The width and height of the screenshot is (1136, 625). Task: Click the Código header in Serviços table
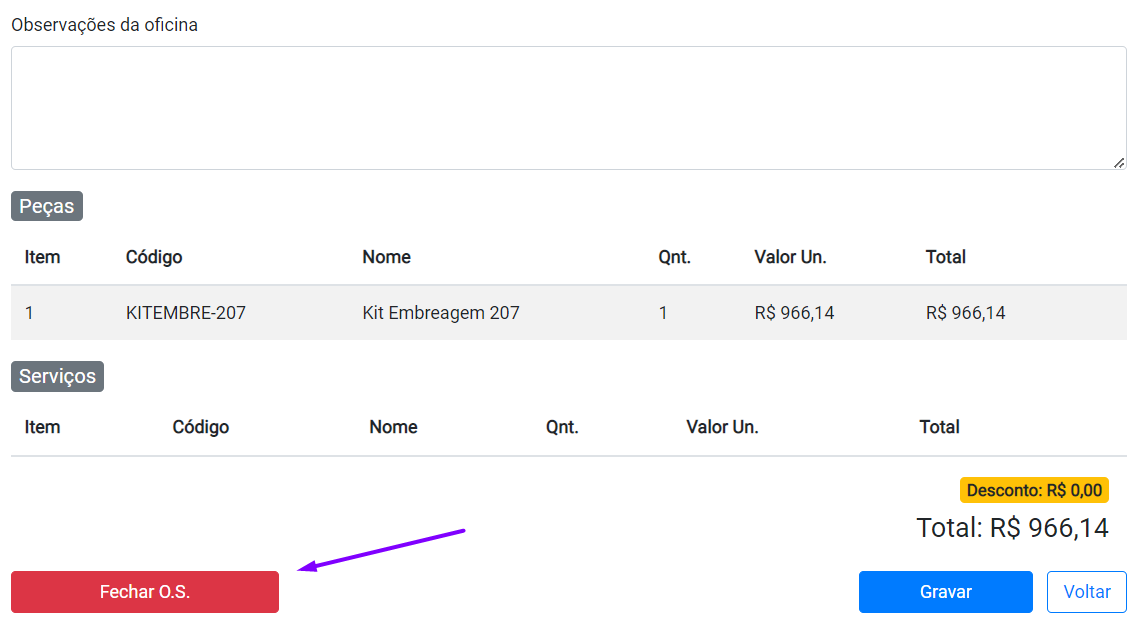(x=201, y=427)
